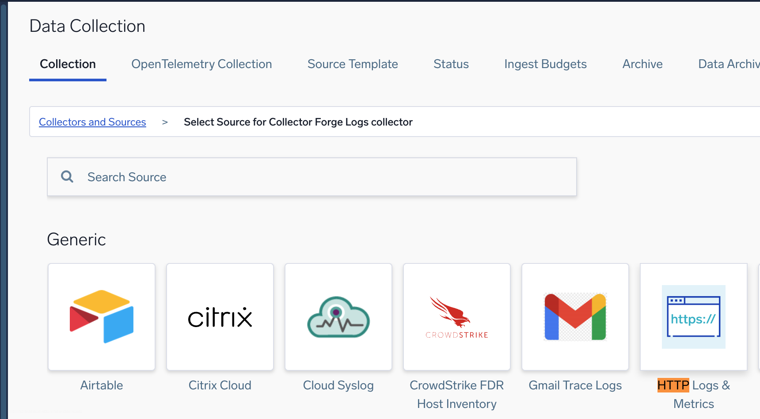Click Select Source for Collector breadcrumb text

(x=298, y=122)
